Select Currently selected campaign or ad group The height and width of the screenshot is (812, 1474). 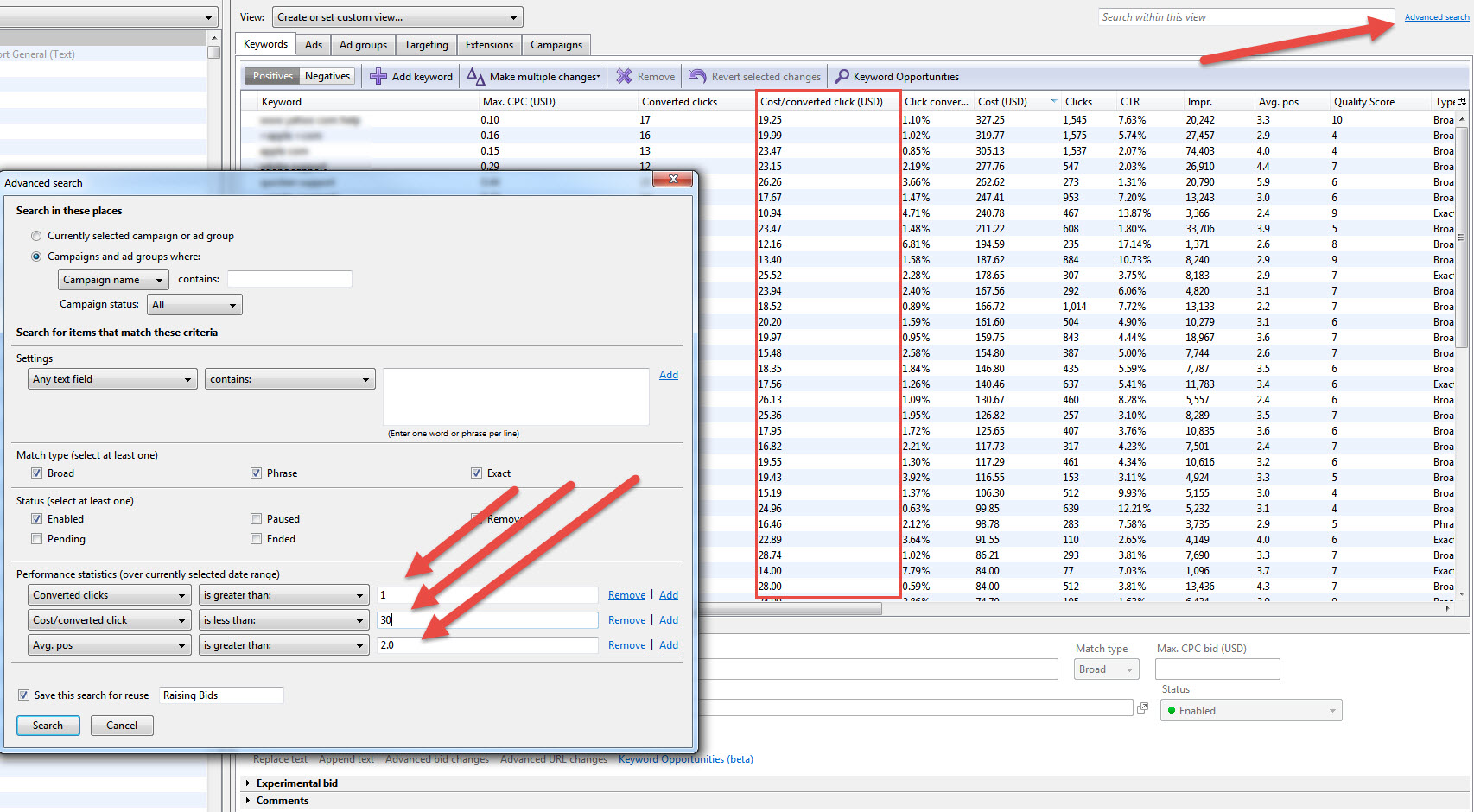pos(36,236)
